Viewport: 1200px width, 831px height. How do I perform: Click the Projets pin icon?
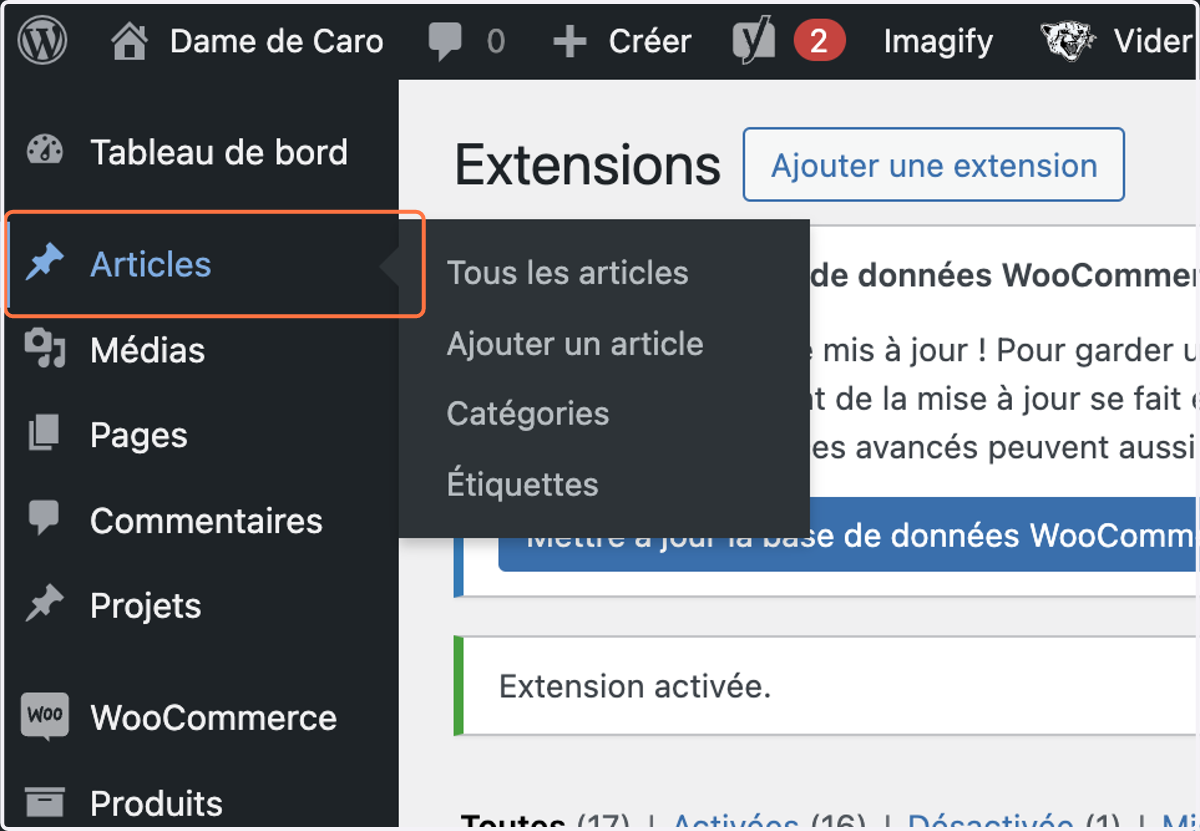pos(44,605)
